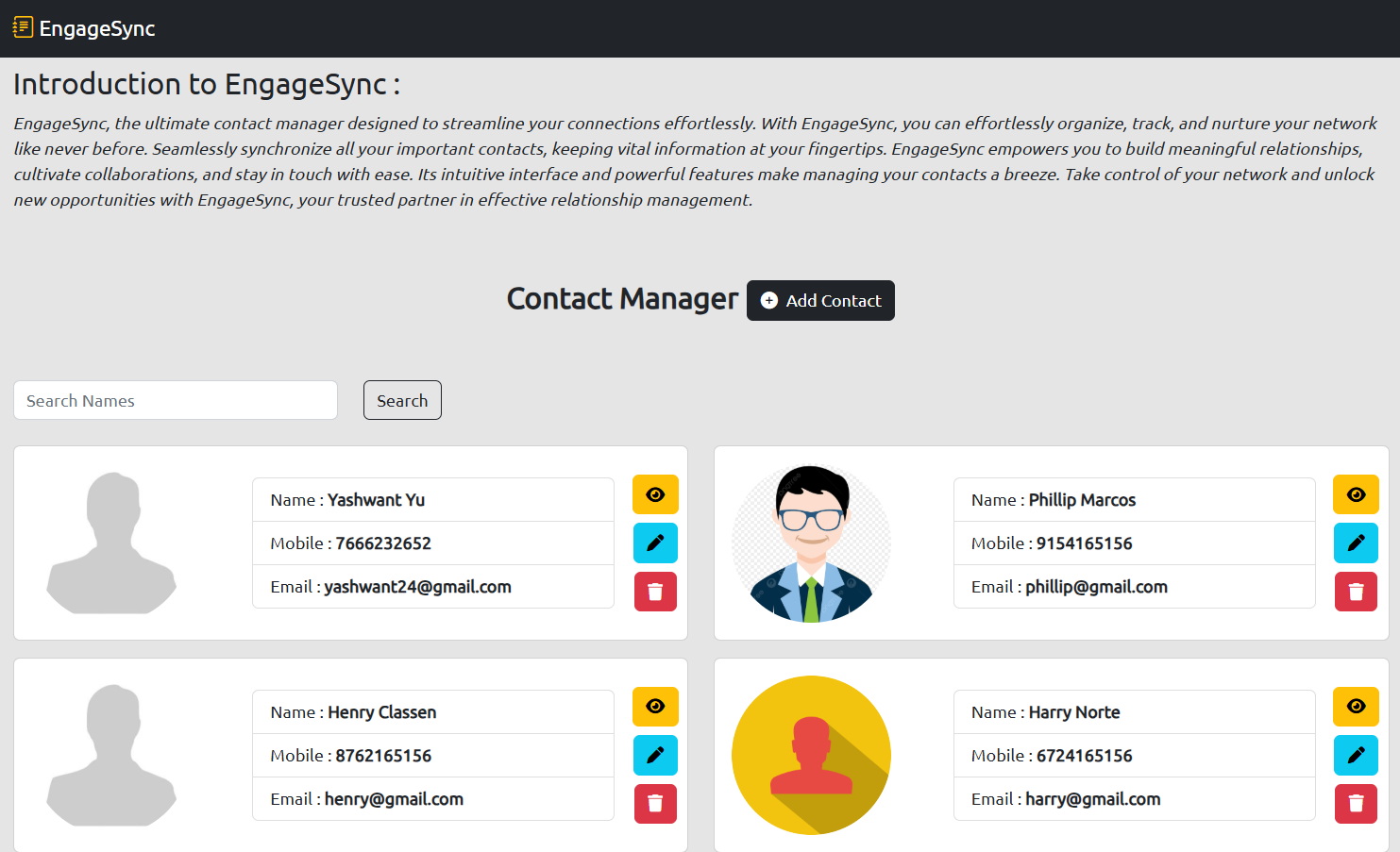Select mobile number 6724165156
This screenshot has height=852, width=1400.
tap(1085, 756)
